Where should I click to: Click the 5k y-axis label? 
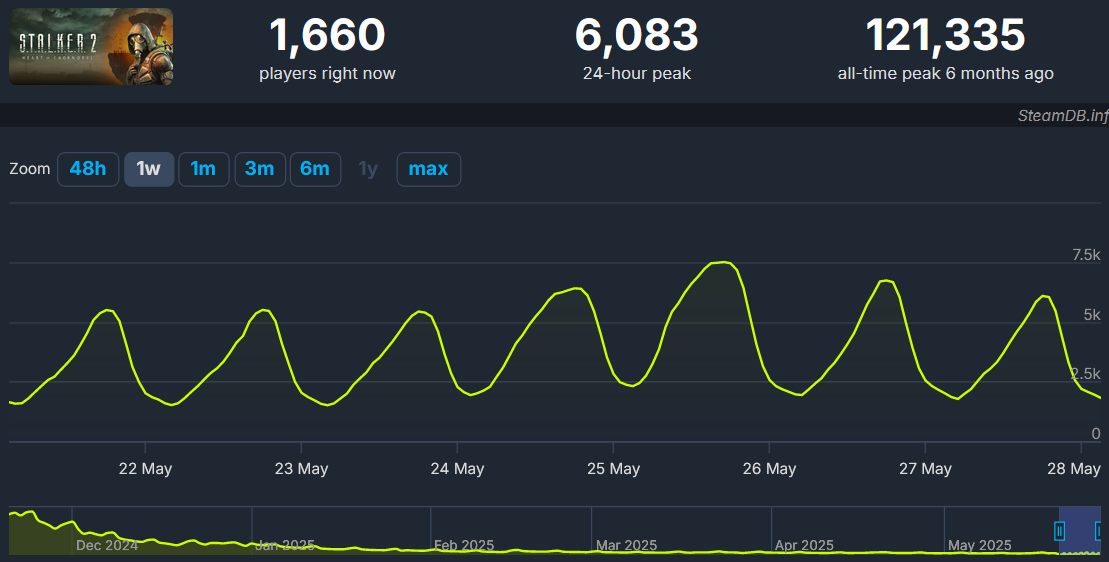click(x=1092, y=315)
